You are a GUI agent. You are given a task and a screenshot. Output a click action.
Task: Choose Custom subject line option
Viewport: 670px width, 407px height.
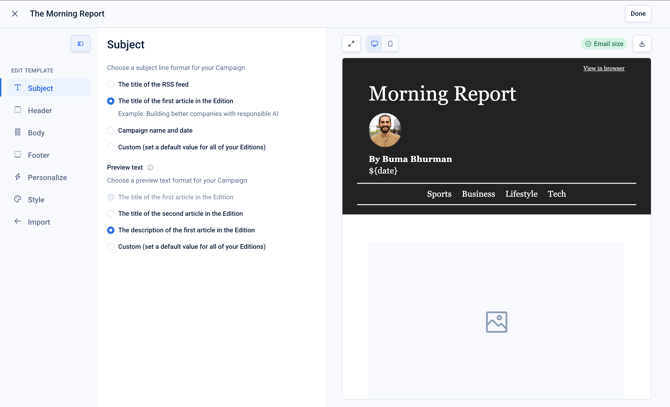point(186,147)
